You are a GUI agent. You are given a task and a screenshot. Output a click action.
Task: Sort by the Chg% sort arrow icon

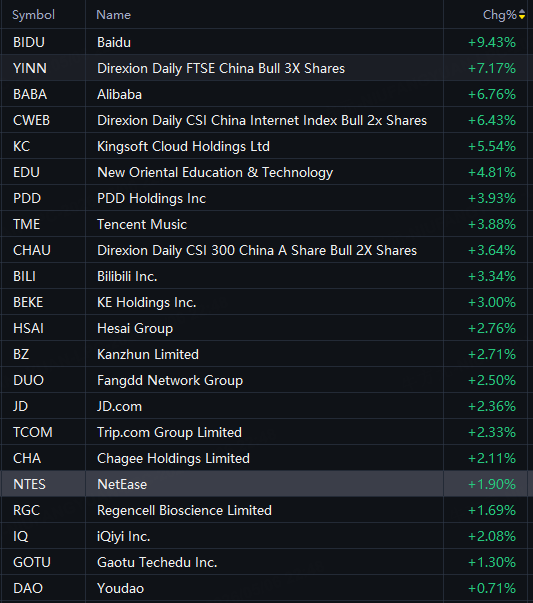[x=522, y=15]
